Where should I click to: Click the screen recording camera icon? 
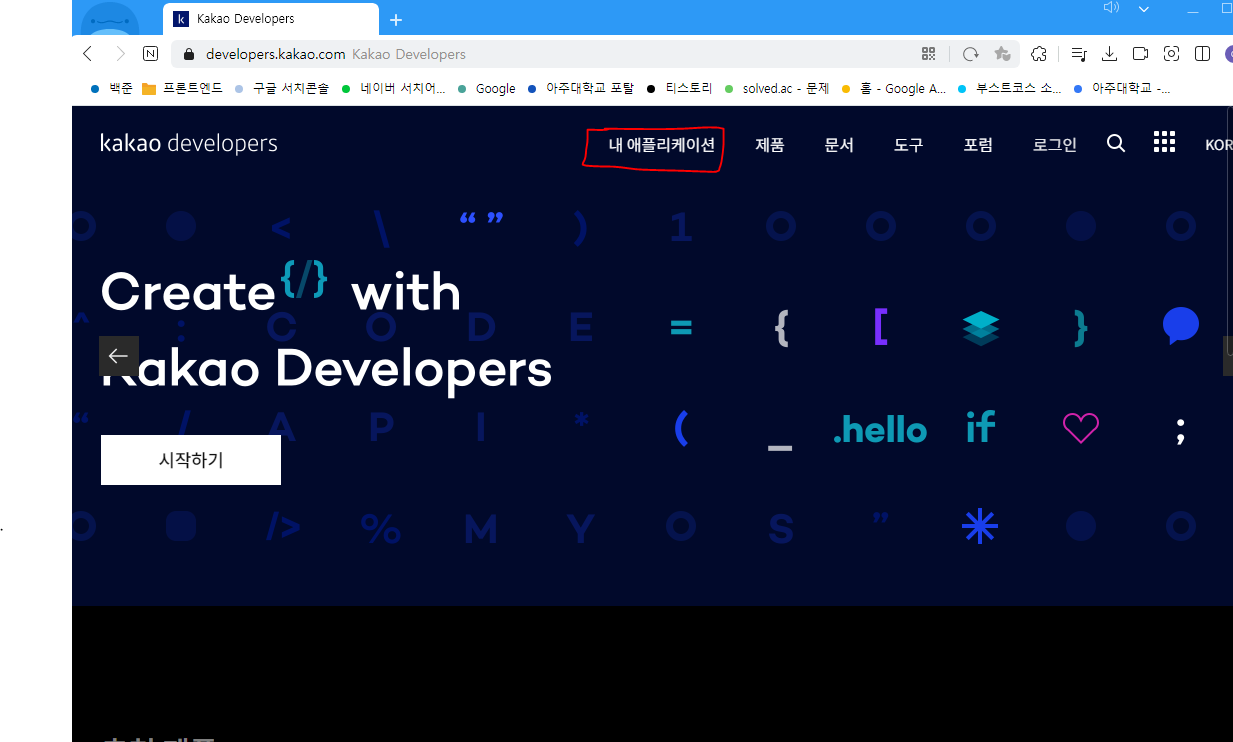[x=1140, y=54]
